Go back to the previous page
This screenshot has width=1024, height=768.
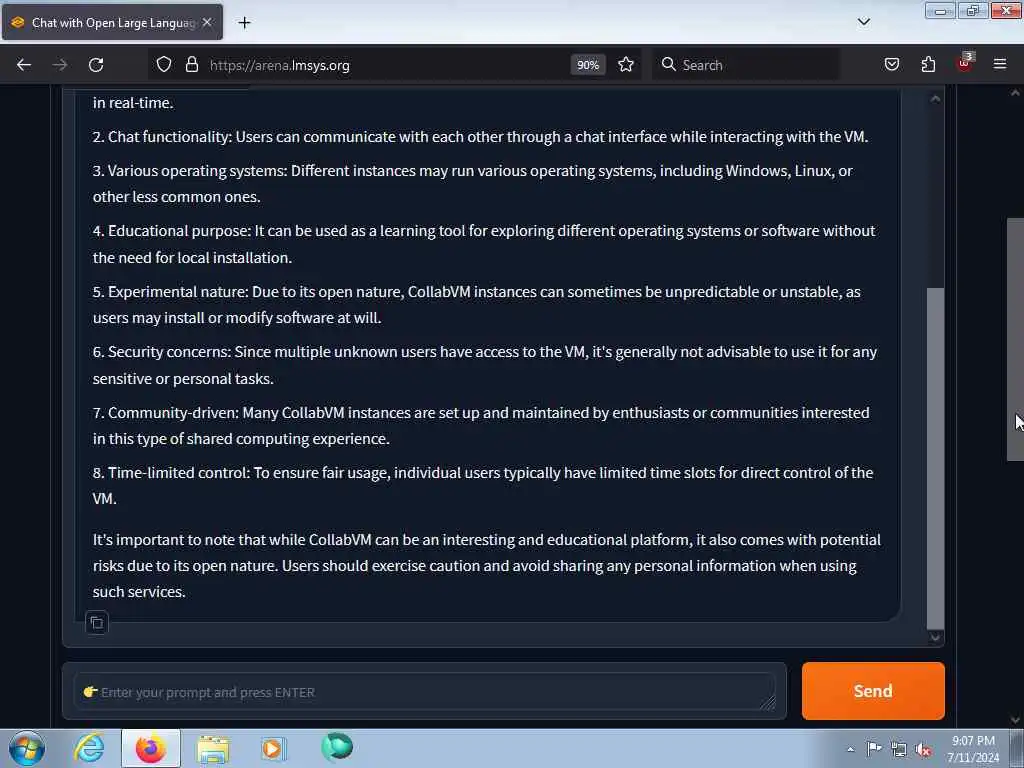(x=24, y=65)
